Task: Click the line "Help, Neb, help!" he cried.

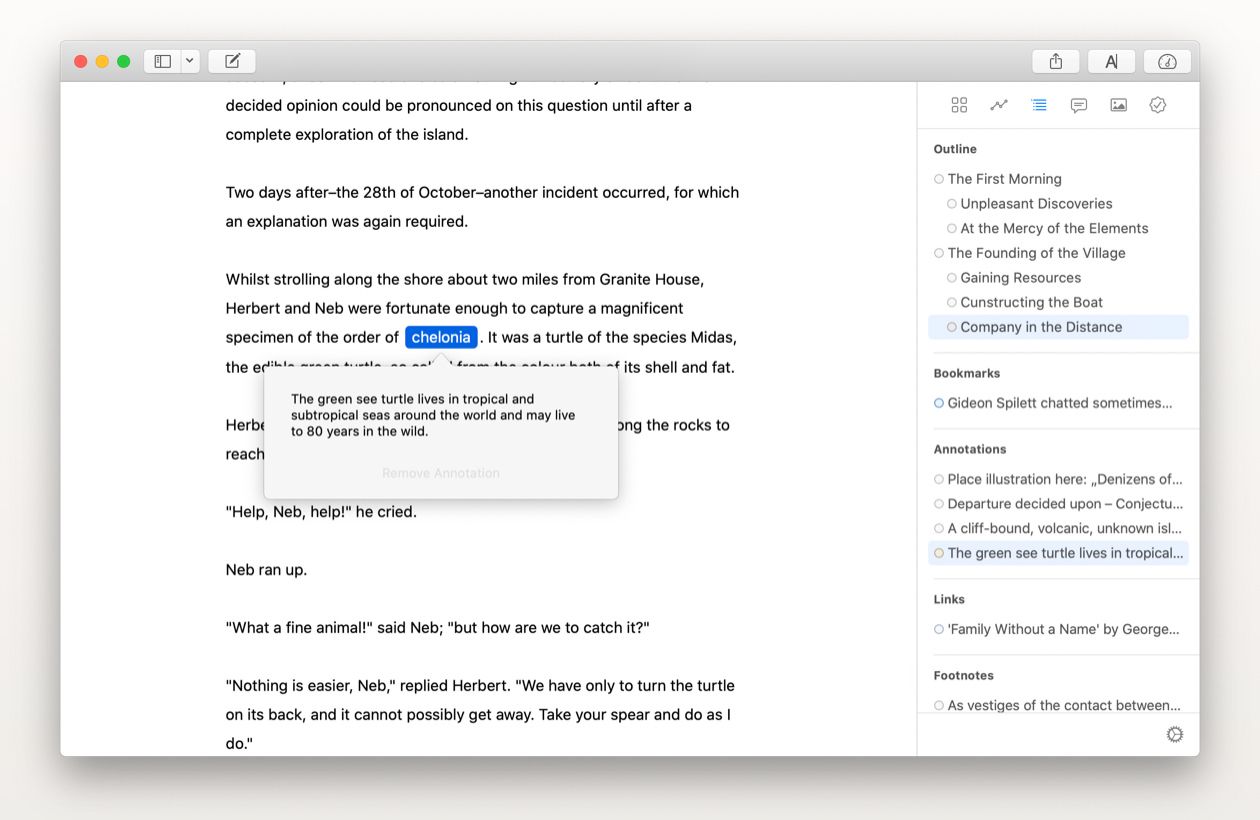Action: 321,512
